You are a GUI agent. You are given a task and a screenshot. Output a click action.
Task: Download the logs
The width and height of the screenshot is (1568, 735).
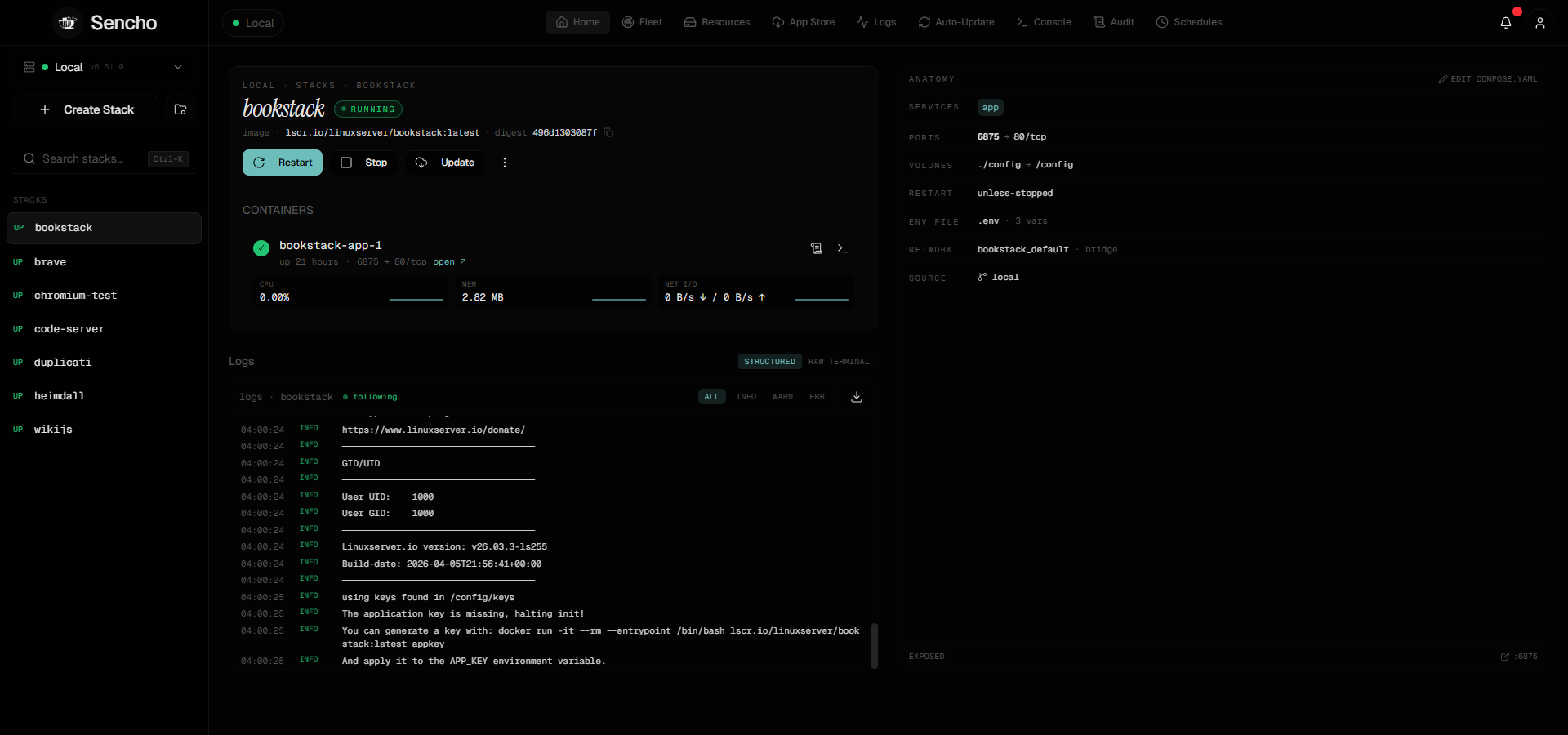coord(857,397)
